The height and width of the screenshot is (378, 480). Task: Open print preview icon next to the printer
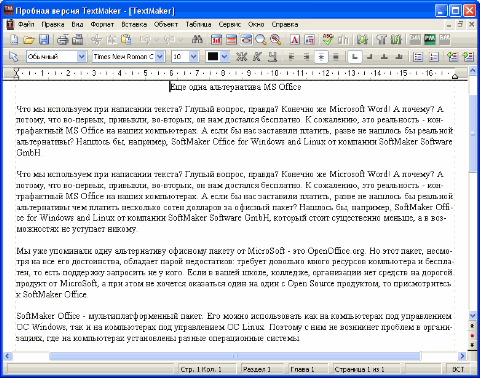pos(78,40)
